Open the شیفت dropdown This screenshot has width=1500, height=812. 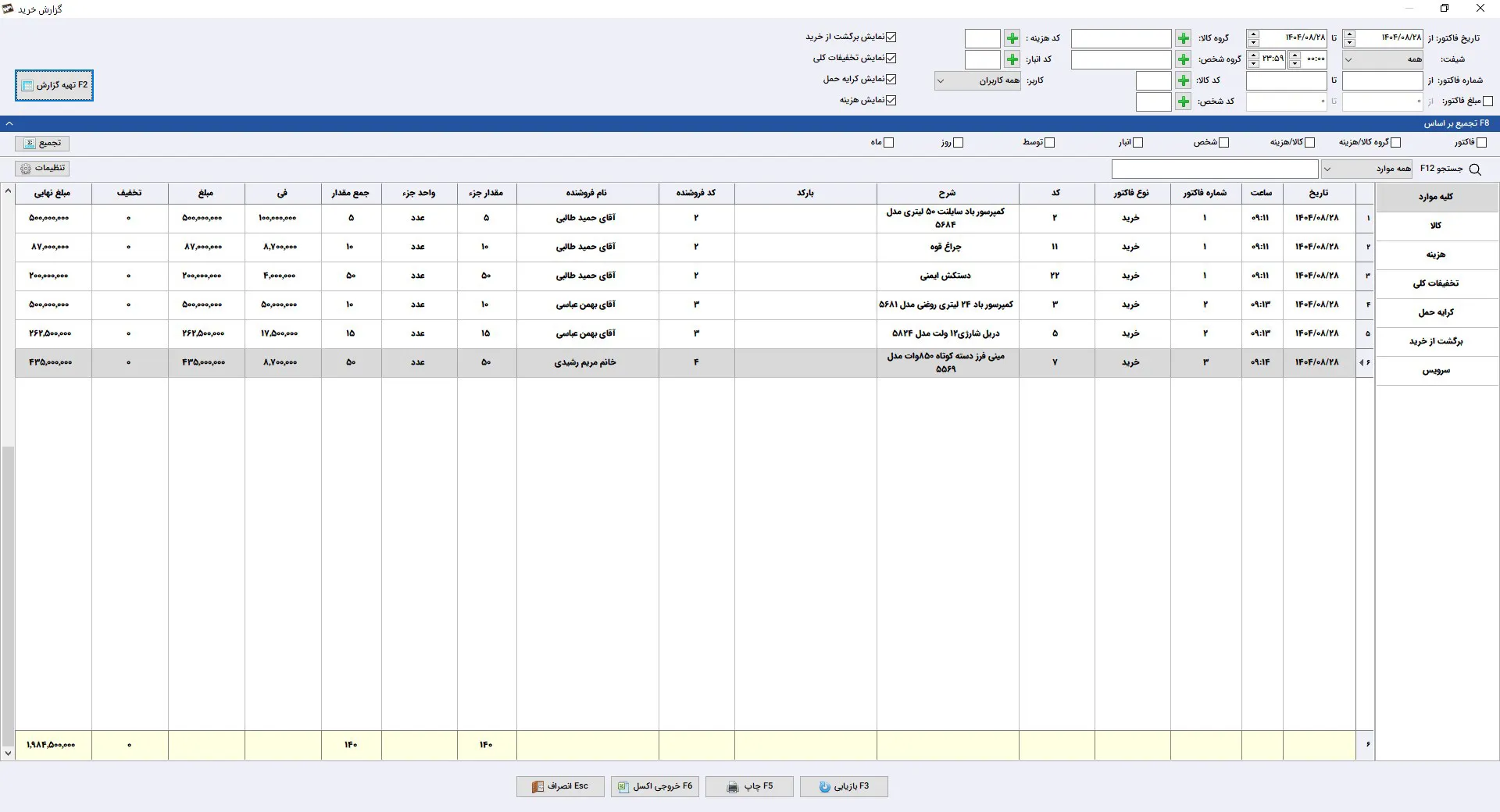pos(1383,59)
